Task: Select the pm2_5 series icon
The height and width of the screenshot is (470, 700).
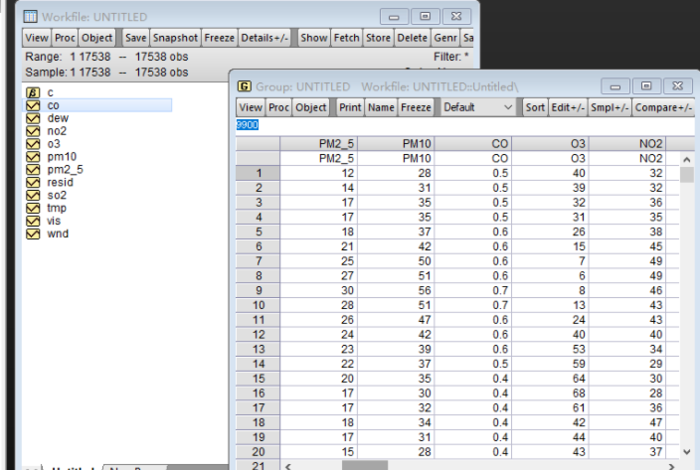Action: click(32, 170)
